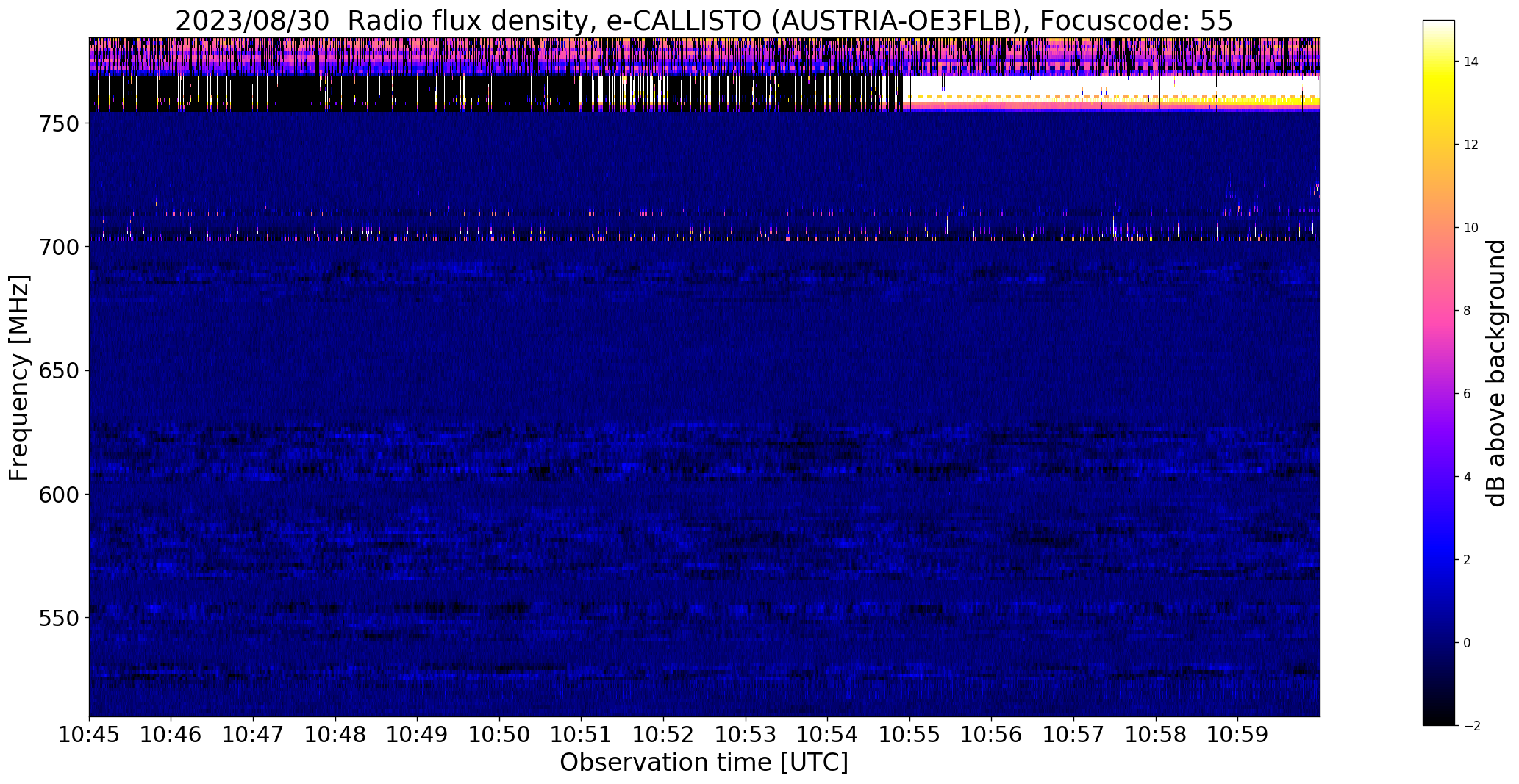Viewport: 1519px width, 784px height.
Task: Click the colorbar tick label 4
Action: pyautogui.click(x=1468, y=477)
